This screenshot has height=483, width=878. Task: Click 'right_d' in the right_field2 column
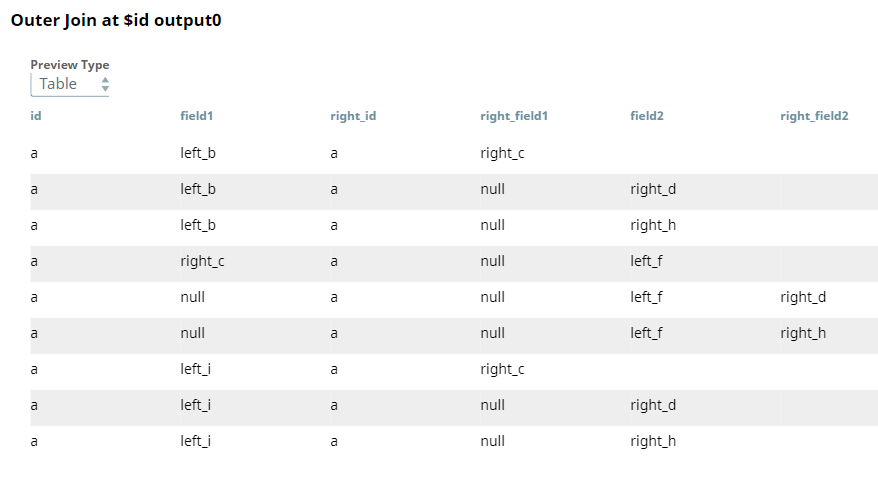[x=803, y=297]
